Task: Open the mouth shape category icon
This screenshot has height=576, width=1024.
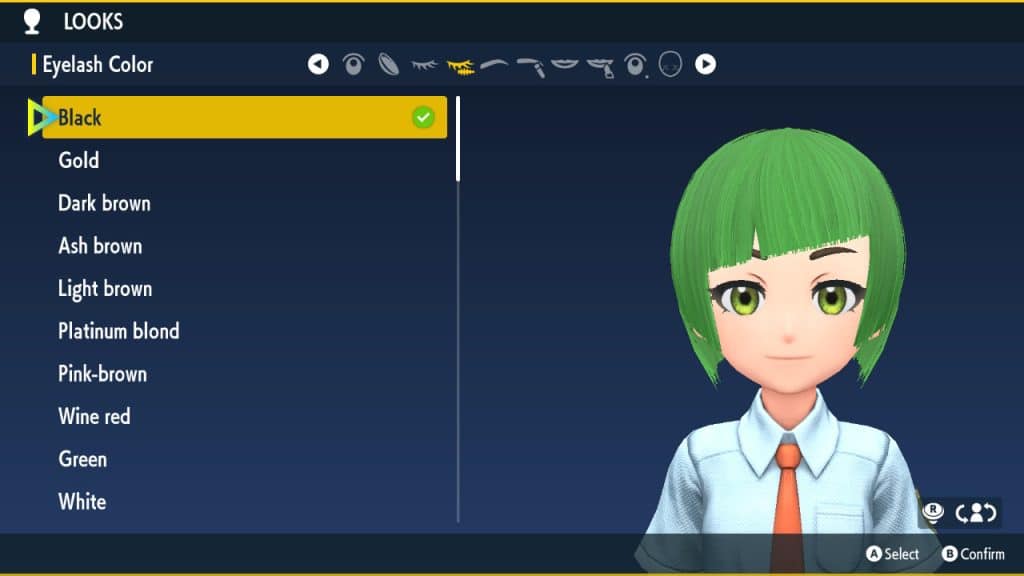Action: click(x=565, y=64)
